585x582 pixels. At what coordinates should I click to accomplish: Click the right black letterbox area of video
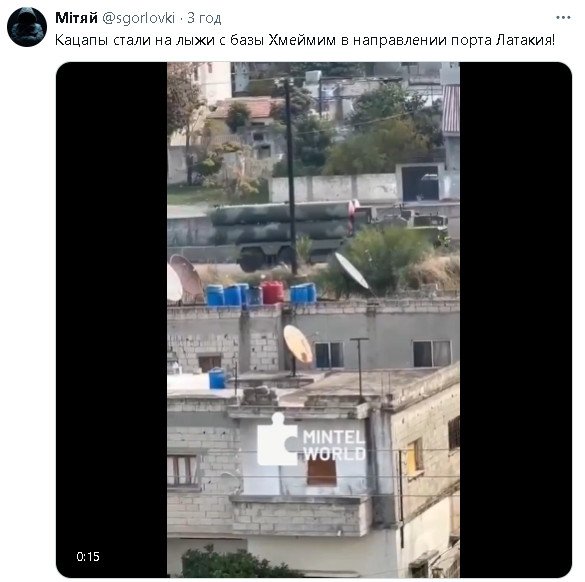point(516,320)
